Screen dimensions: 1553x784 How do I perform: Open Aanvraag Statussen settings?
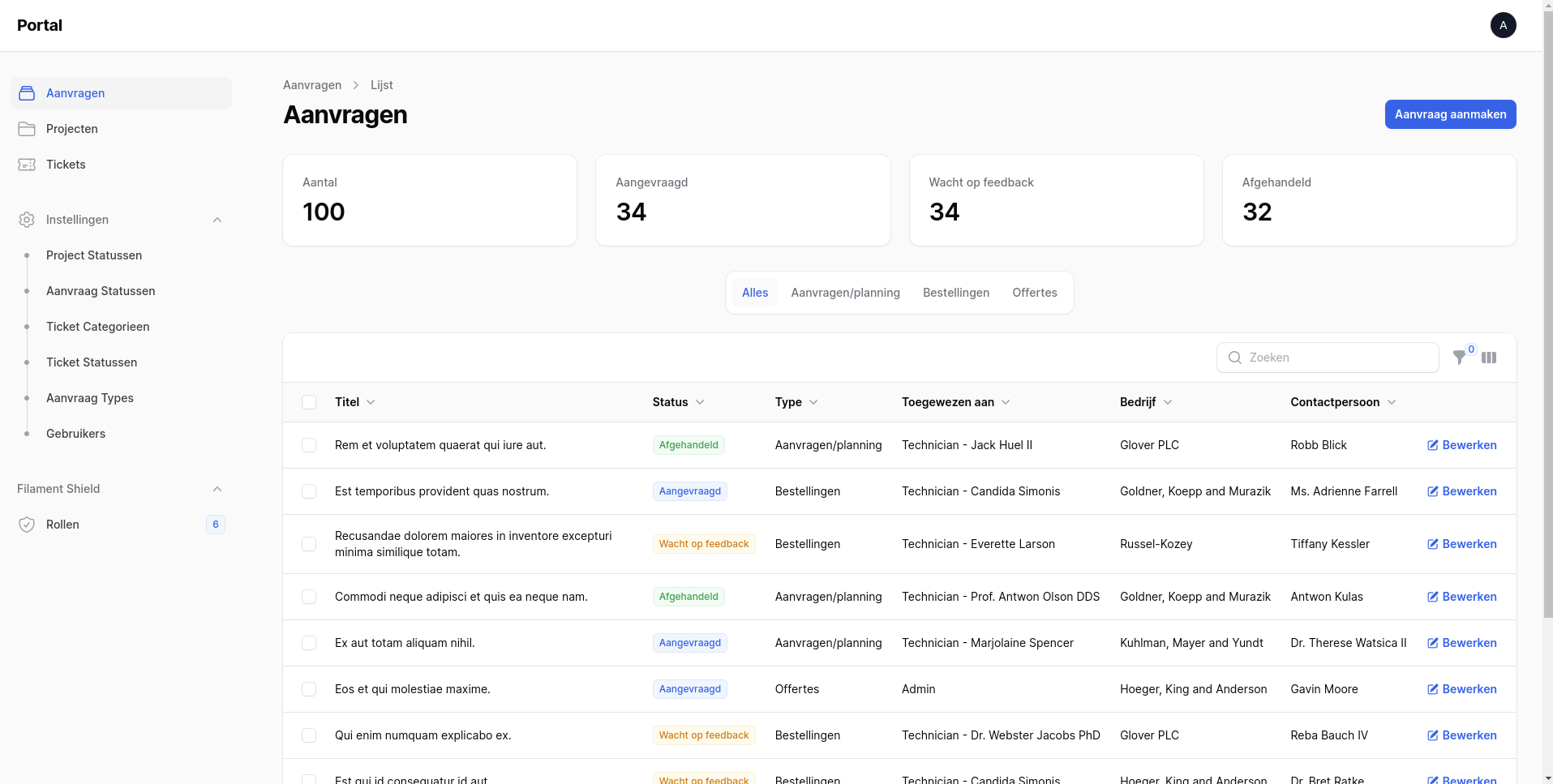point(121,291)
